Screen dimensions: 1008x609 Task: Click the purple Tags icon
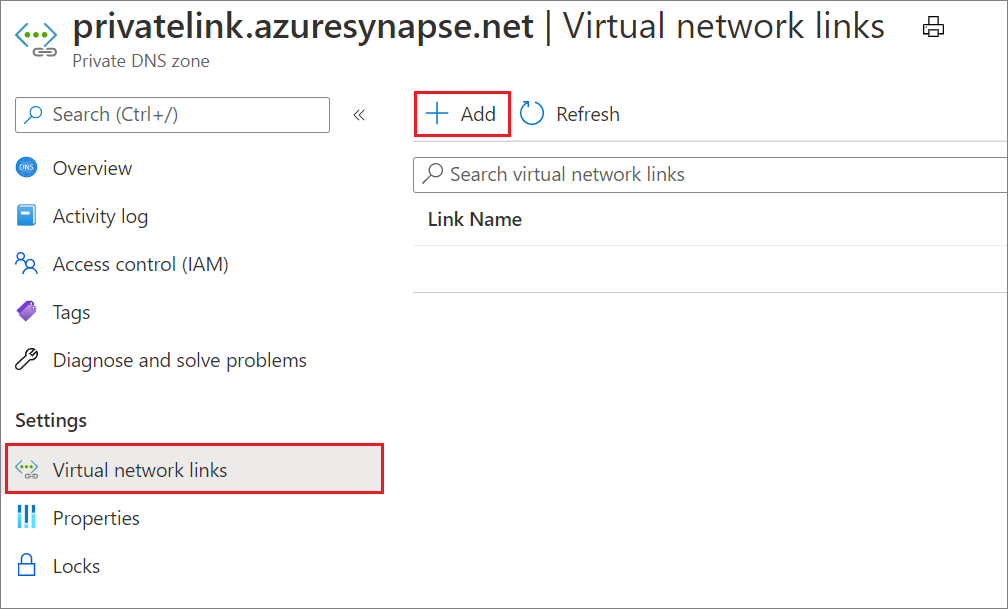coord(26,311)
